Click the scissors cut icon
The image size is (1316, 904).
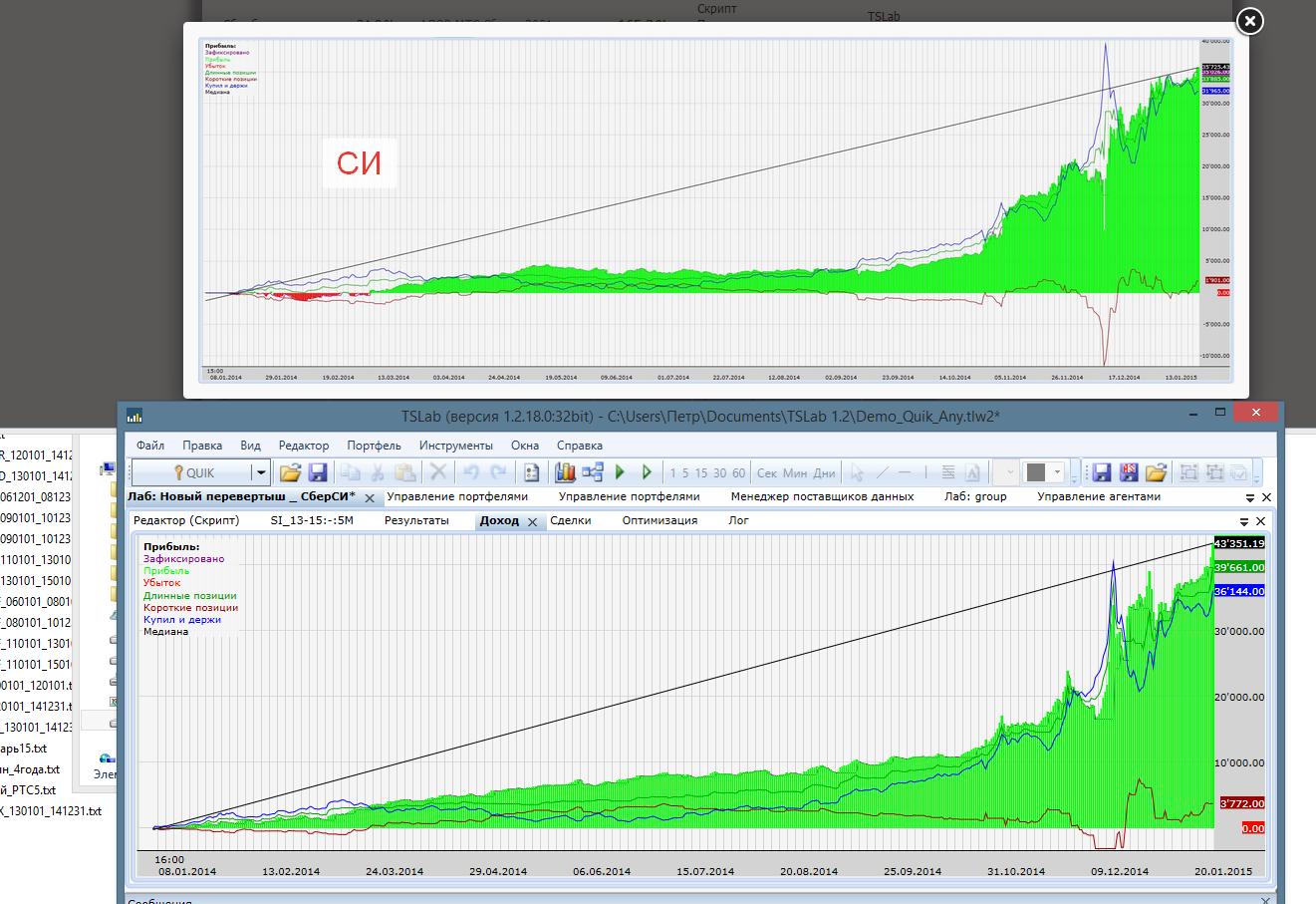pyautogui.click(x=378, y=472)
